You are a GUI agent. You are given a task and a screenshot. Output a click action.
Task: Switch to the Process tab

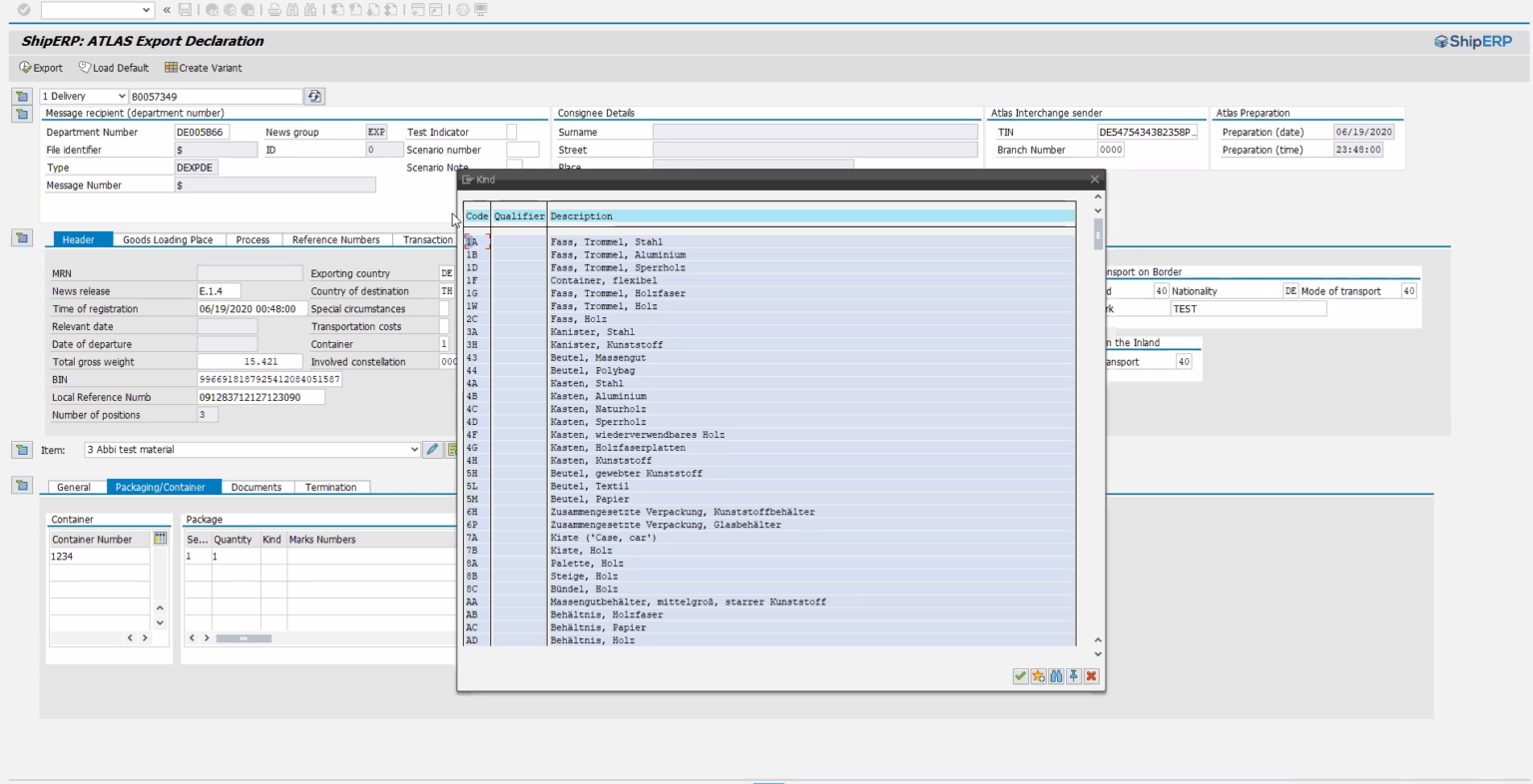[x=253, y=239]
